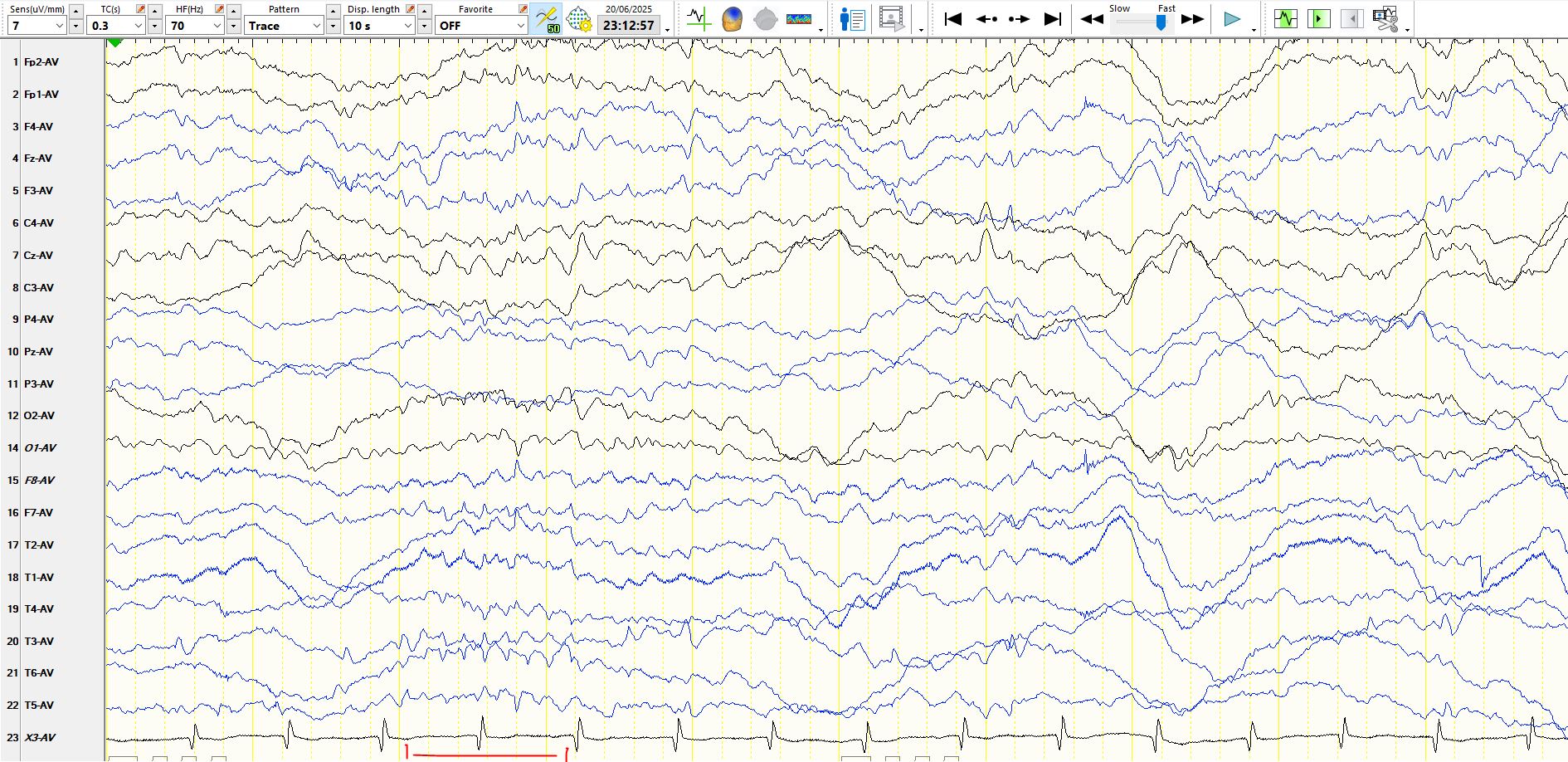
Task: Open the Pattern dropdown showing Trace
Action: point(284,26)
